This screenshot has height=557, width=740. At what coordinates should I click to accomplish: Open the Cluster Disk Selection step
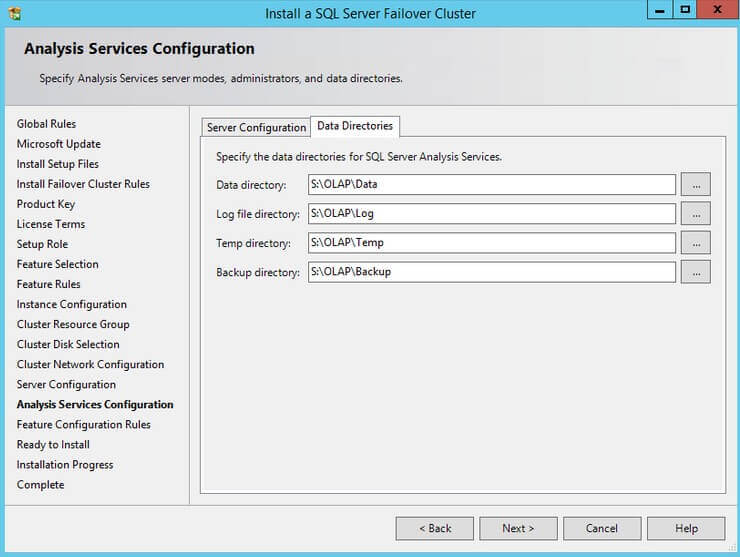click(x=68, y=344)
